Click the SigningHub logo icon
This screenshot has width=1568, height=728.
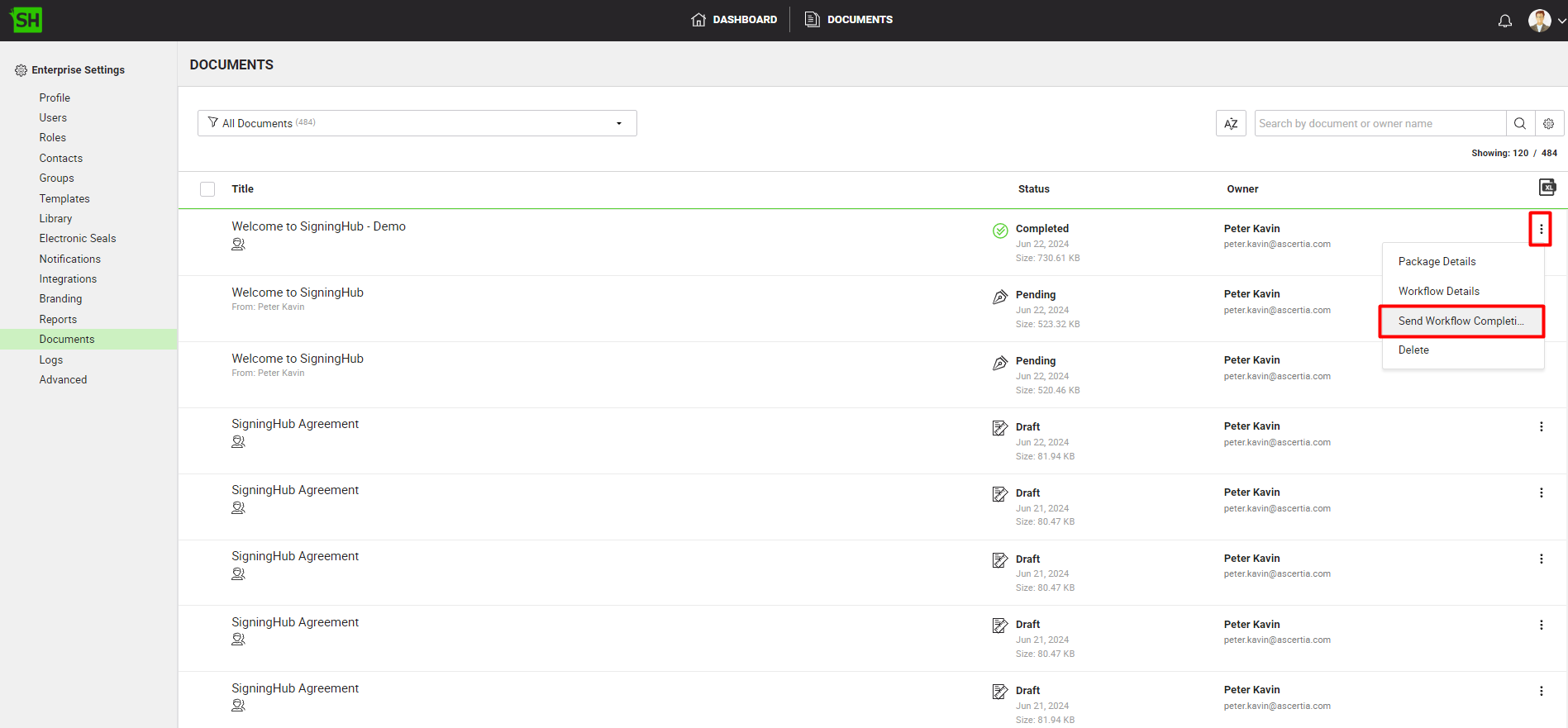(26, 20)
